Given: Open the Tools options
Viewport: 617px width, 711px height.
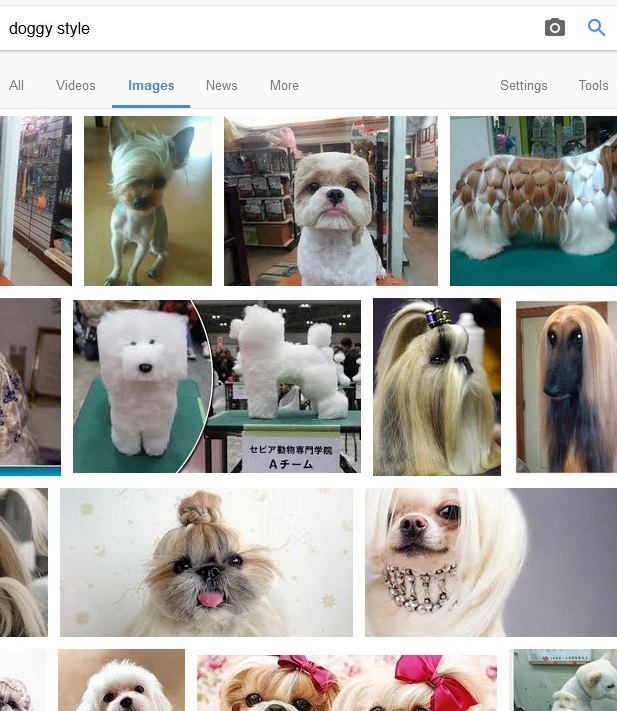Looking at the screenshot, I should [x=593, y=85].
